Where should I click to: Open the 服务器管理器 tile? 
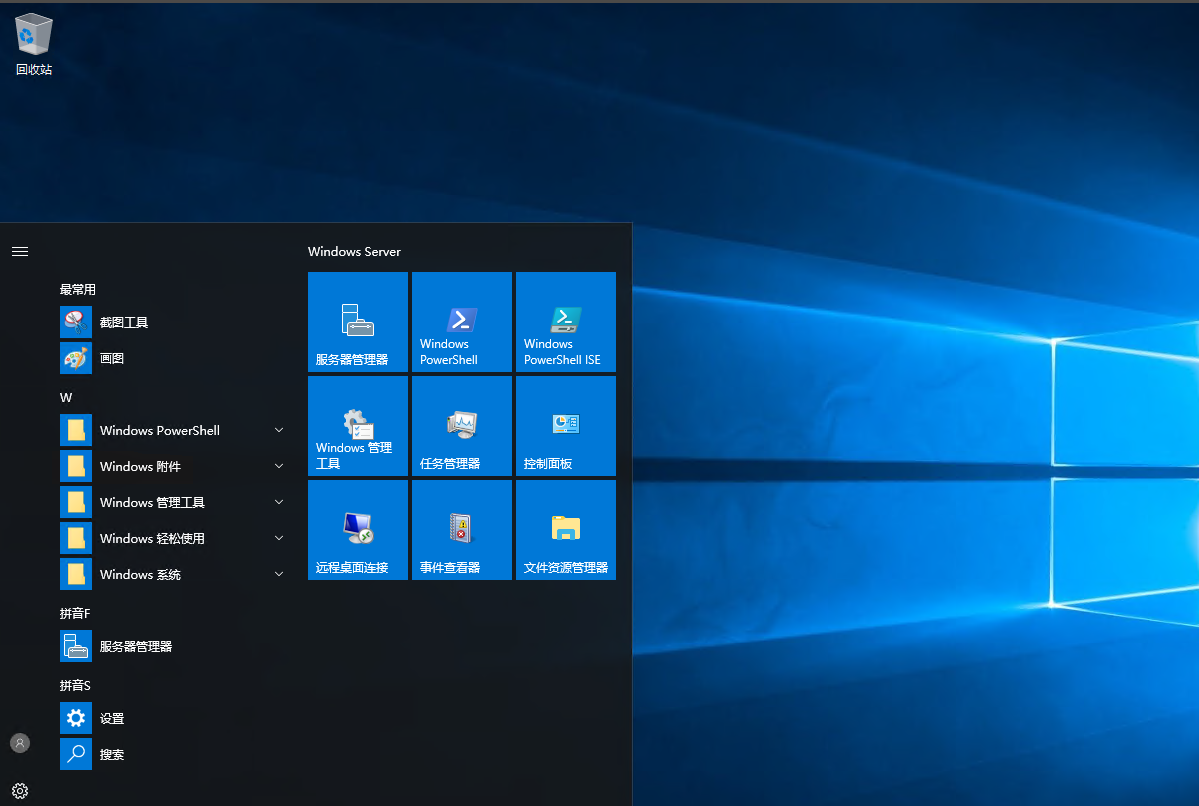point(358,322)
